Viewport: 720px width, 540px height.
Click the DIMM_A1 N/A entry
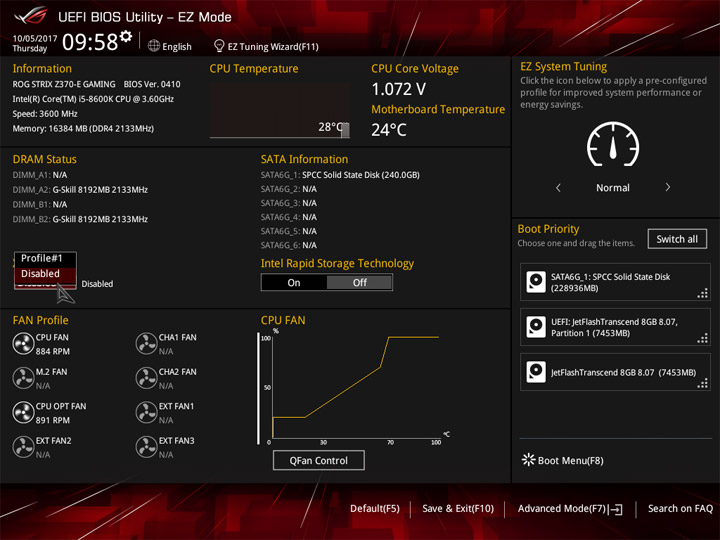[x=40, y=175]
